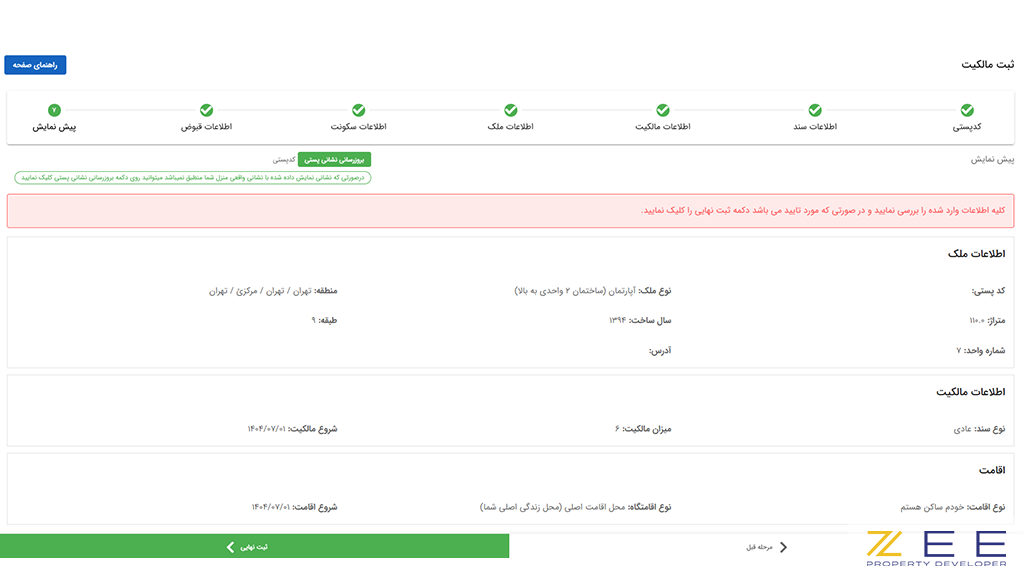Screen dimensions: 1024x579
Task: Click the red confirmation alert banner
Action: [512, 210]
